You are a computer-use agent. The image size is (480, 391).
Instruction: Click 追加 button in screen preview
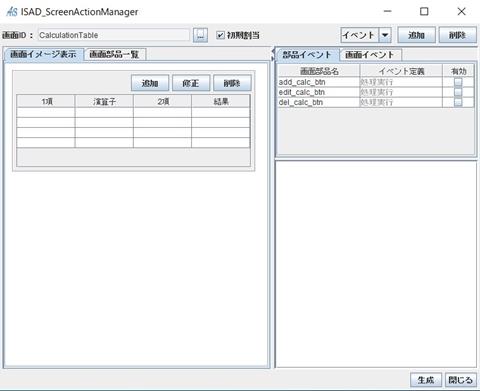pos(150,83)
